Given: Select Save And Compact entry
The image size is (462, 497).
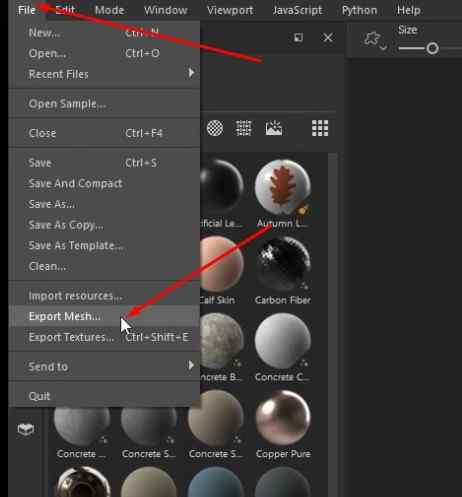Looking at the screenshot, I should [x=104, y=183].
